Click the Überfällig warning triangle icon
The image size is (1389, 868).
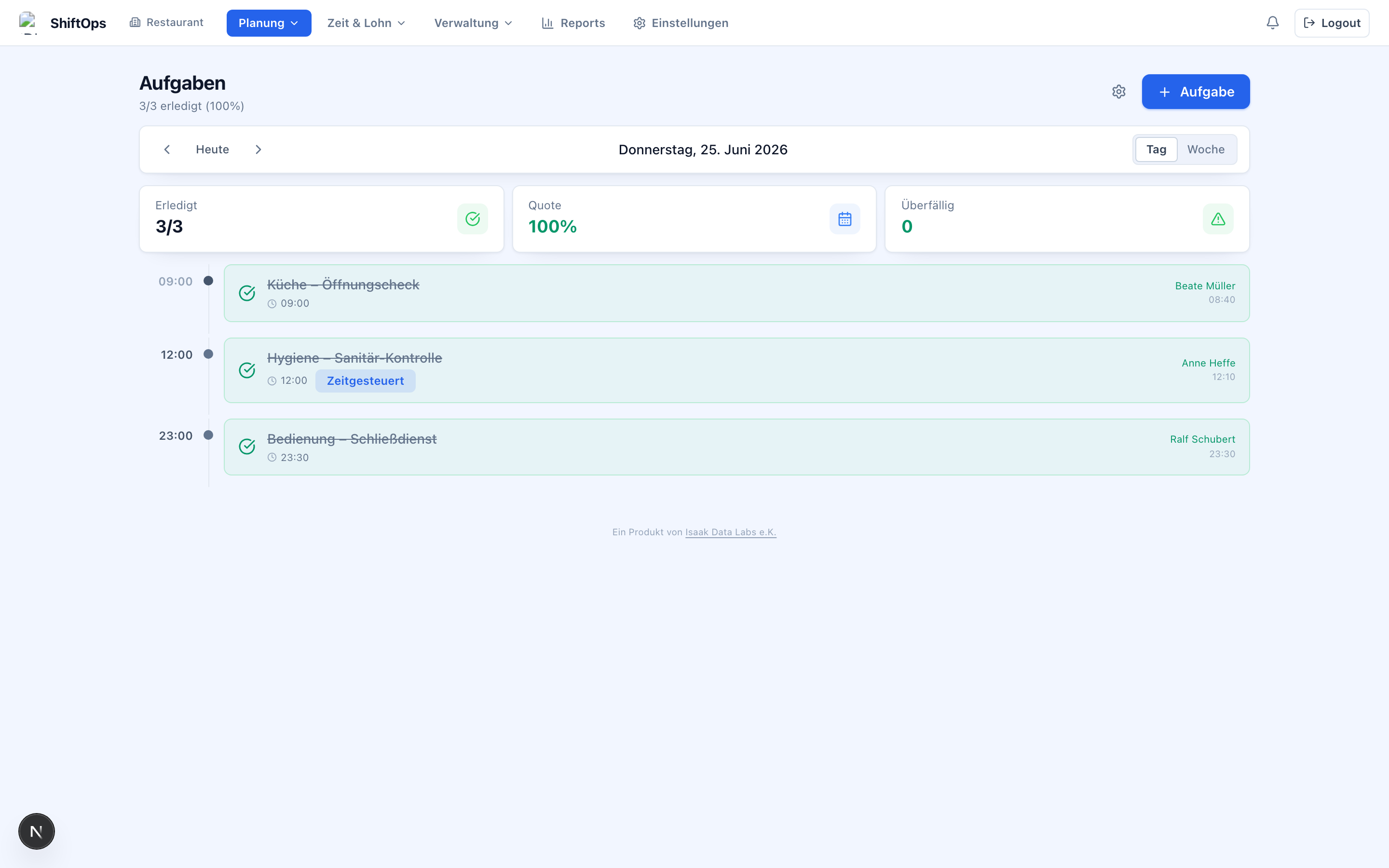pos(1218,219)
